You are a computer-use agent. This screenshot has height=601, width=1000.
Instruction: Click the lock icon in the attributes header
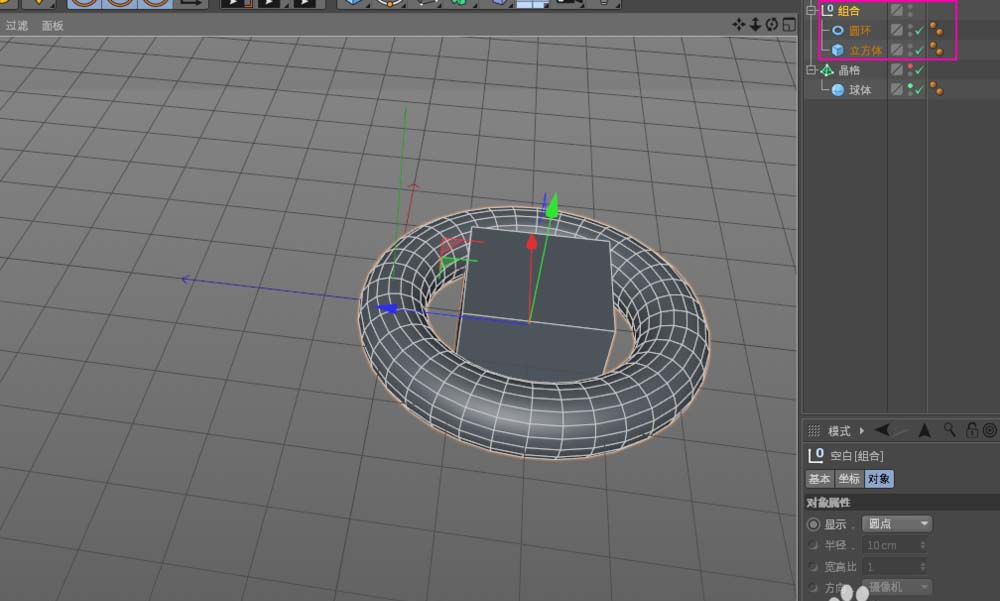point(971,431)
